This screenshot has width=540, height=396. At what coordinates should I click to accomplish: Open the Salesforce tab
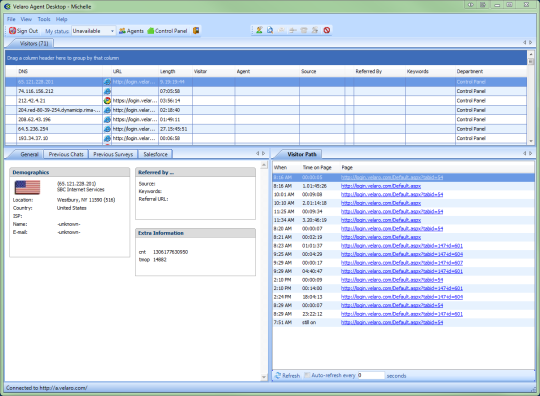pos(155,154)
